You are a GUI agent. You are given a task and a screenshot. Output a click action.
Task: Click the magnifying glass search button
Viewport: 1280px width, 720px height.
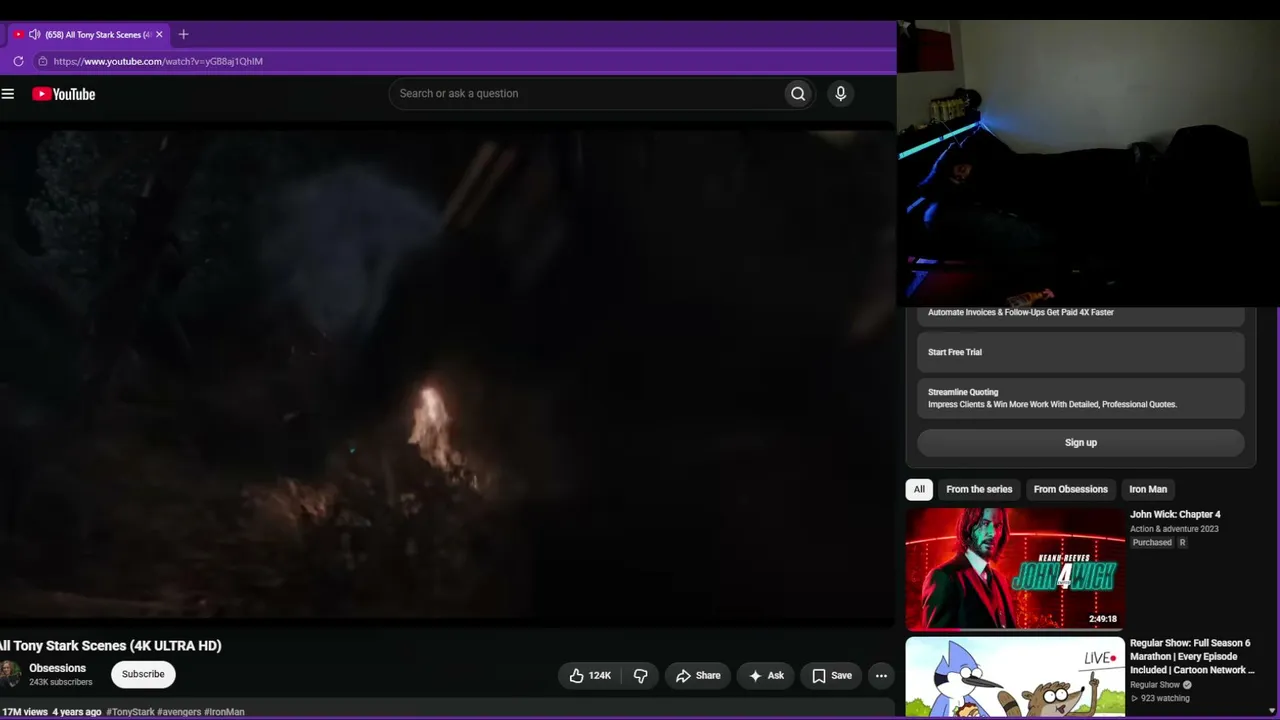pyautogui.click(x=798, y=94)
